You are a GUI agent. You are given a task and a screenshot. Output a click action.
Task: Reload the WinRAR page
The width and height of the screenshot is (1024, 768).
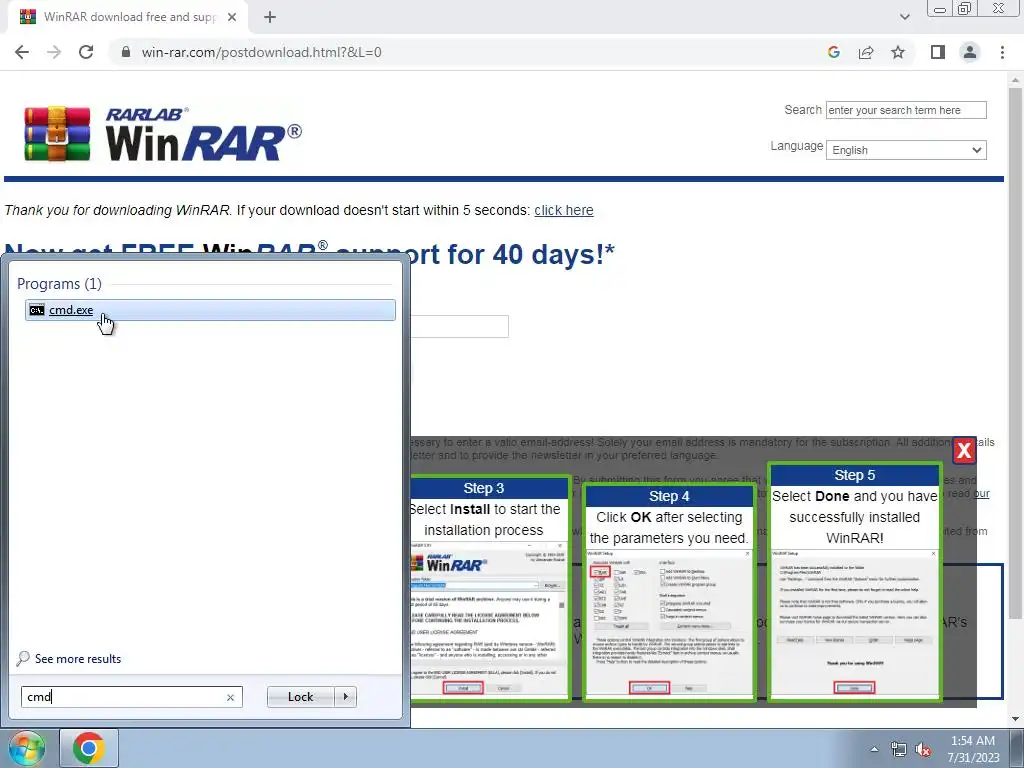click(x=86, y=52)
